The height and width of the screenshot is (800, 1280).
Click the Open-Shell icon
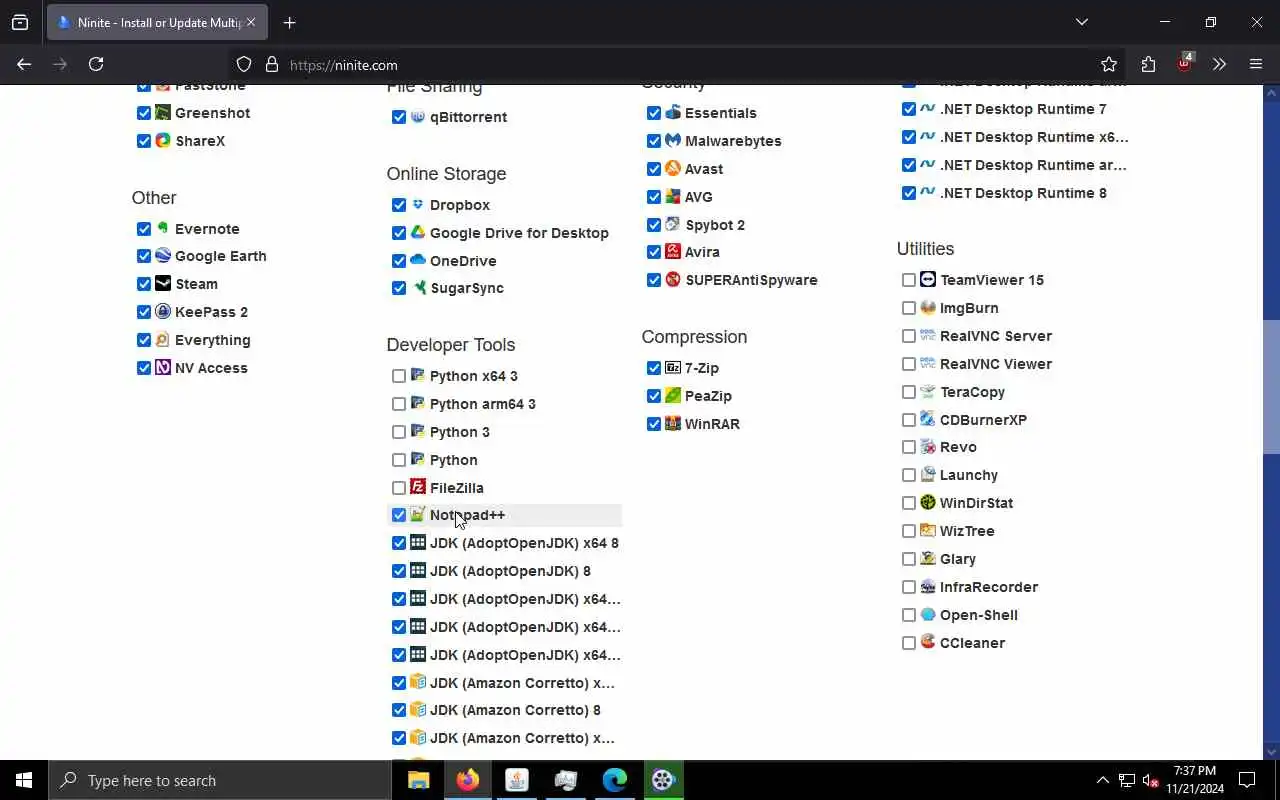tap(928, 615)
